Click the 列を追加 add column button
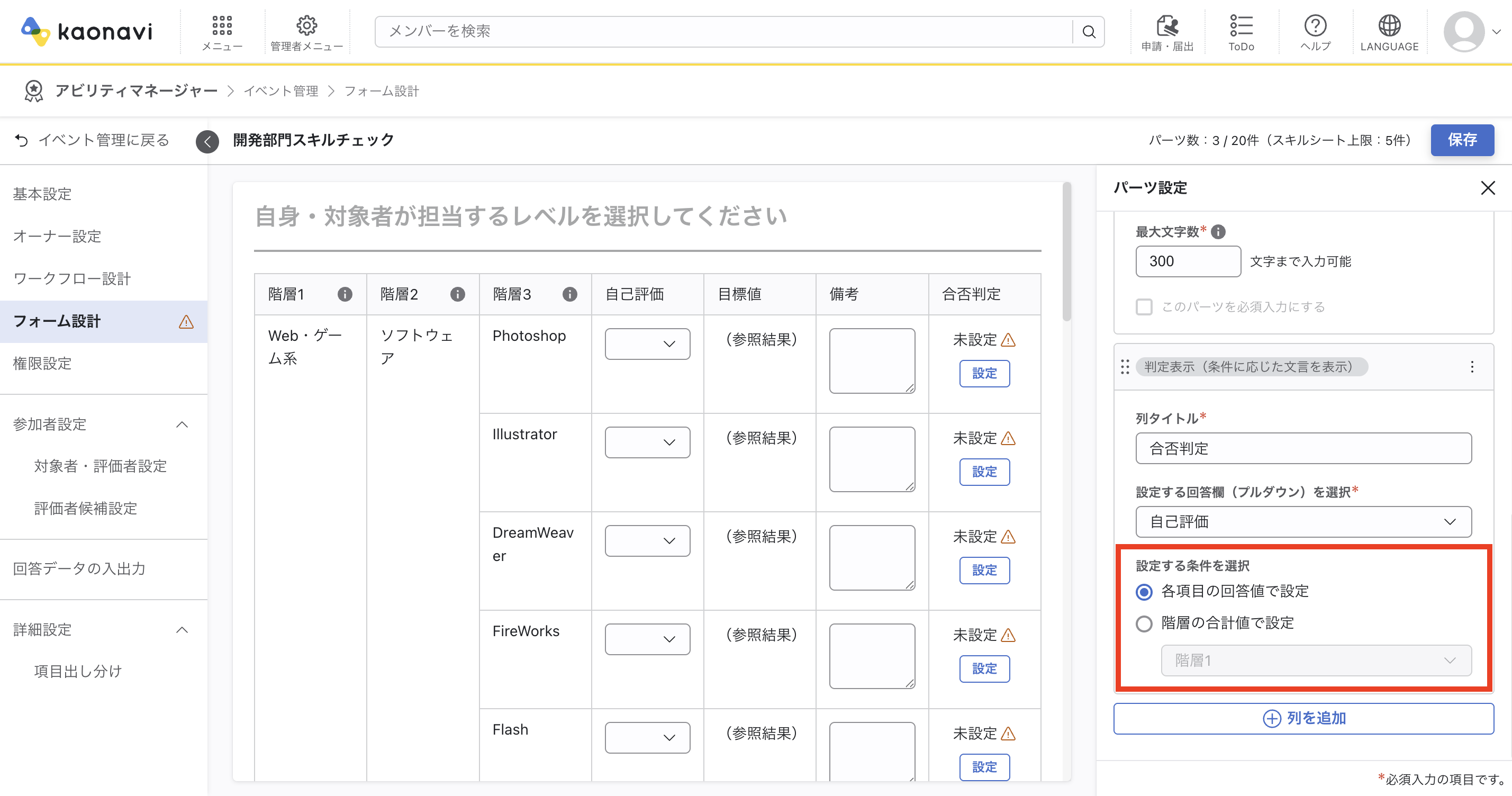This screenshot has width=1512, height=796. pos(1303,719)
